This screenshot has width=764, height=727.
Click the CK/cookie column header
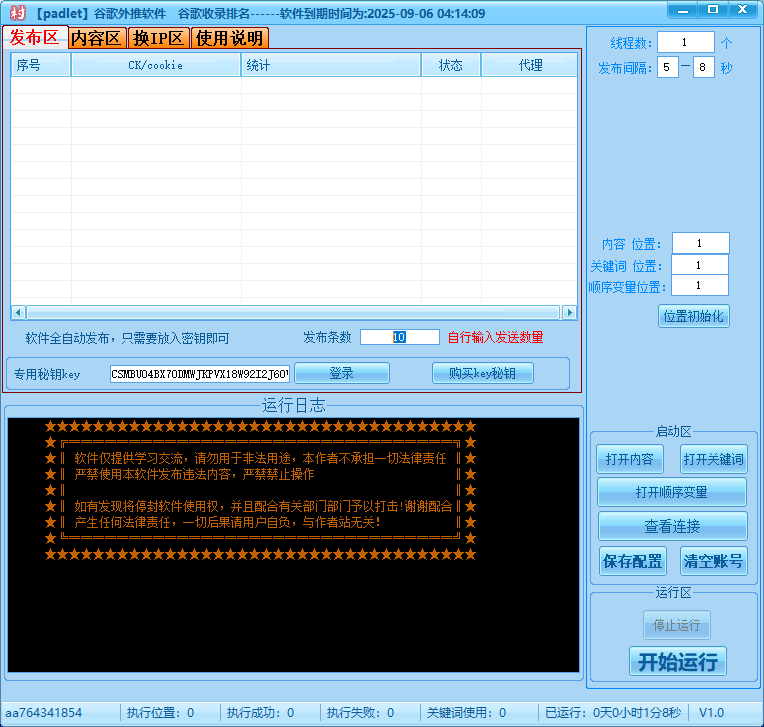156,65
